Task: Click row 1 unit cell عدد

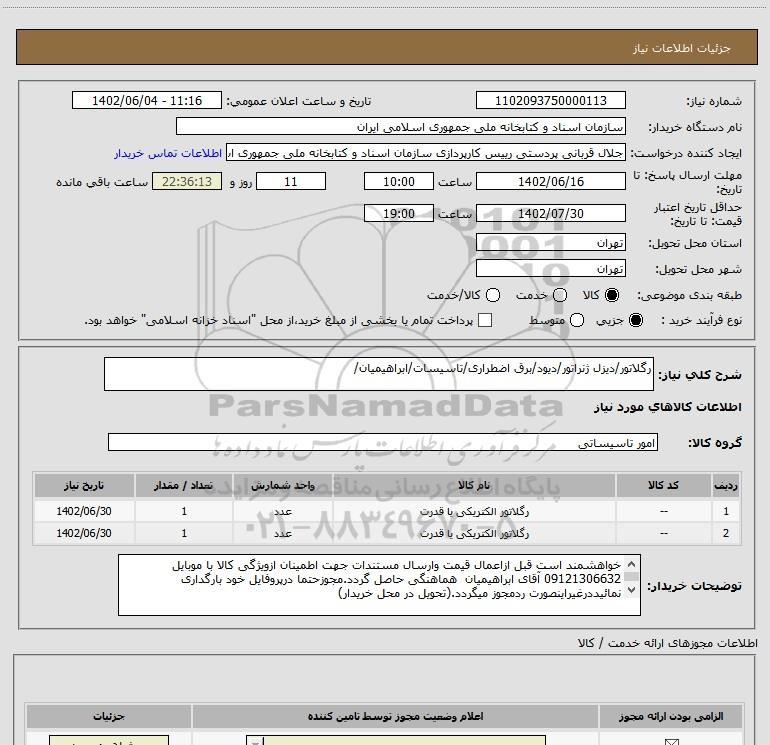Action: (283, 511)
